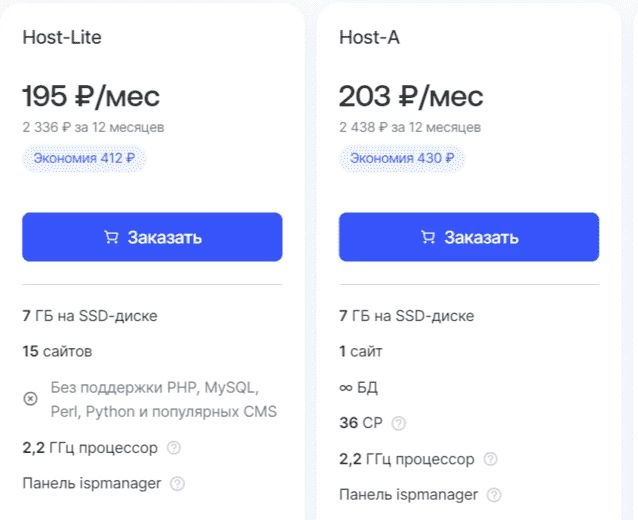Click crossed circle icon by PHP support note

pyautogui.click(x=31, y=399)
